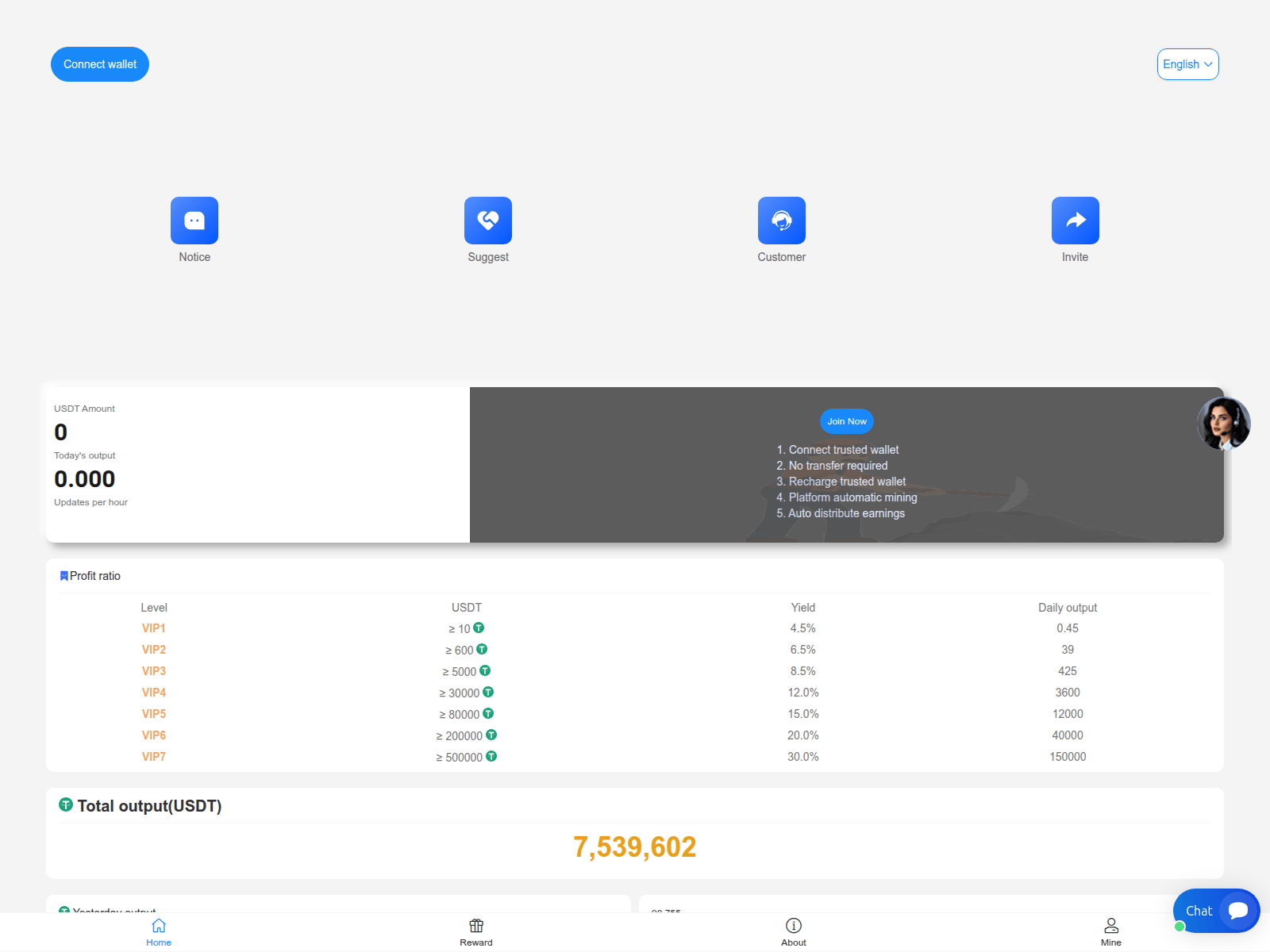Open the About info icon
The image size is (1270, 952).
793,925
